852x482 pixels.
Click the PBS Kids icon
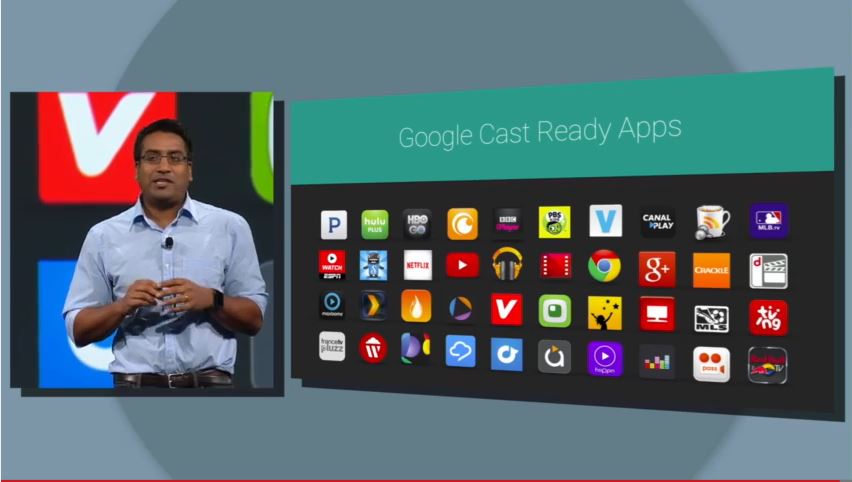tap(555, 221)
